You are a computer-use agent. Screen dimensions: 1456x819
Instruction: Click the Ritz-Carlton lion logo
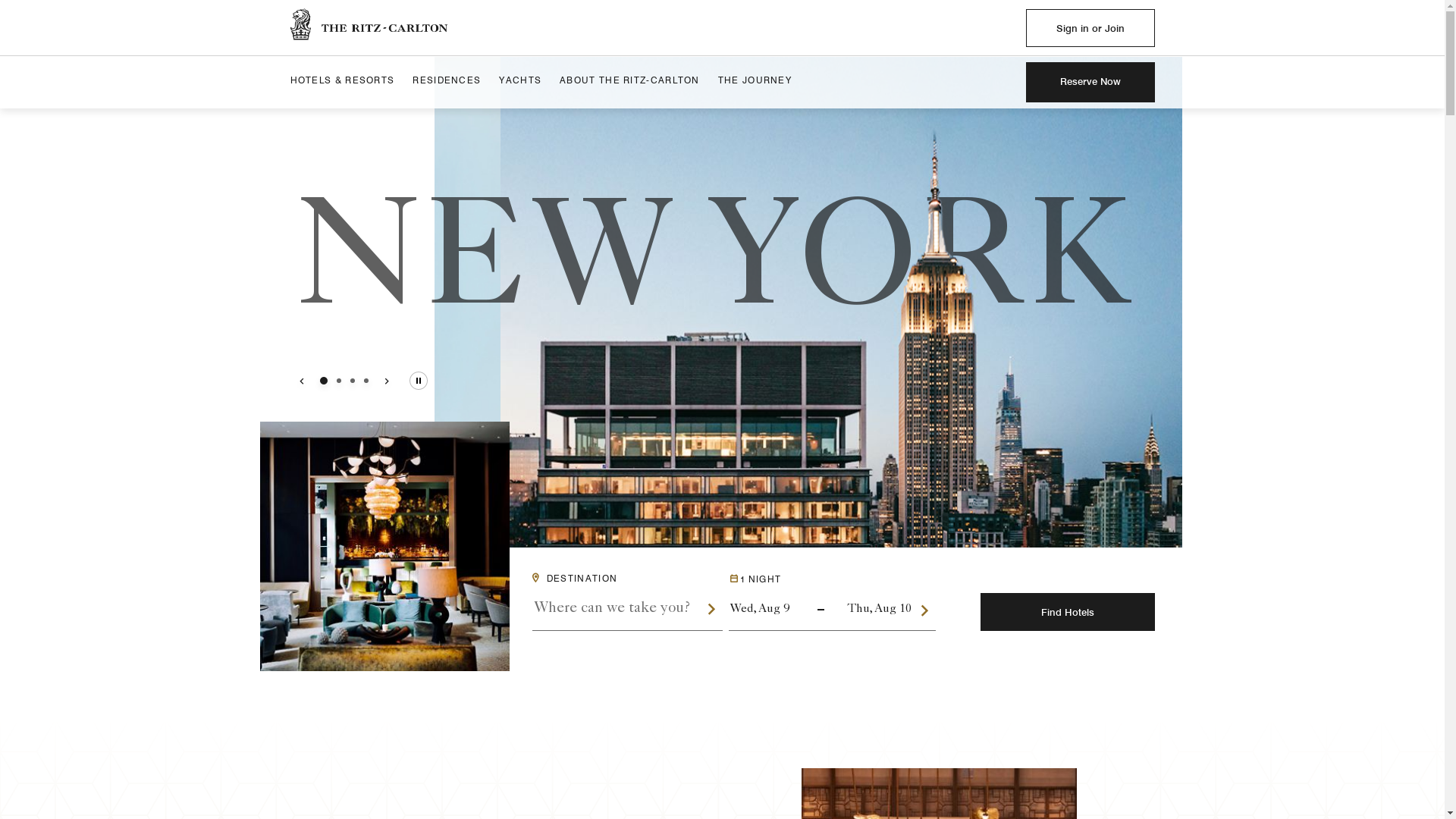[300, 24]
